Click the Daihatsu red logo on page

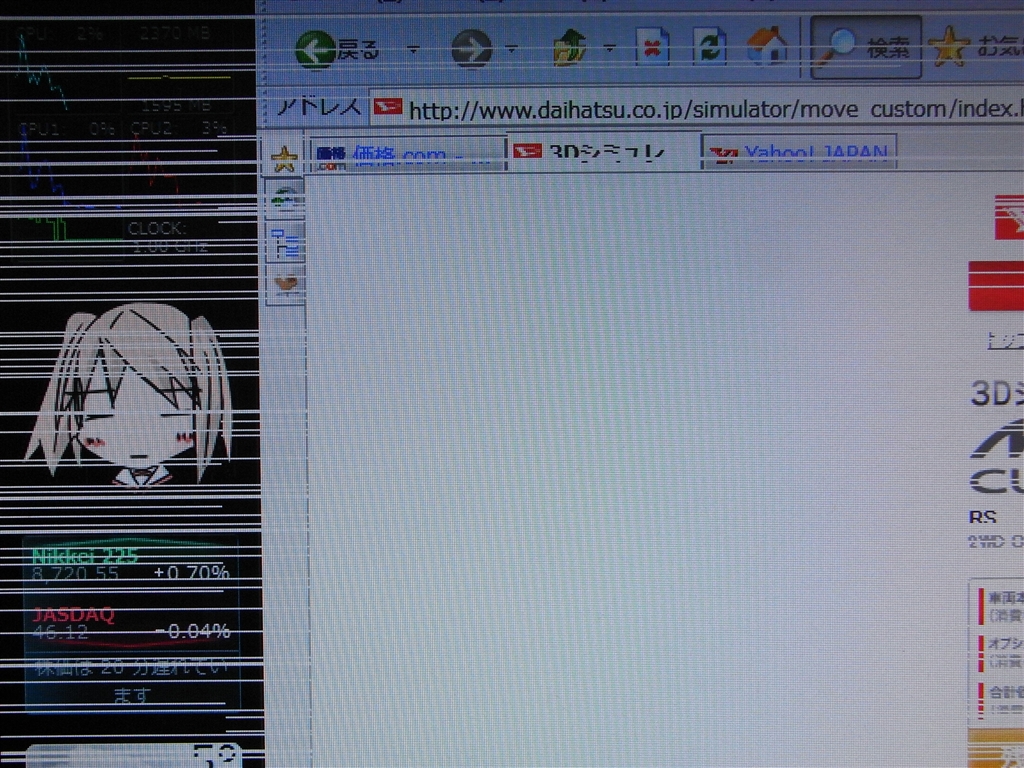[x=1009, y=217]
